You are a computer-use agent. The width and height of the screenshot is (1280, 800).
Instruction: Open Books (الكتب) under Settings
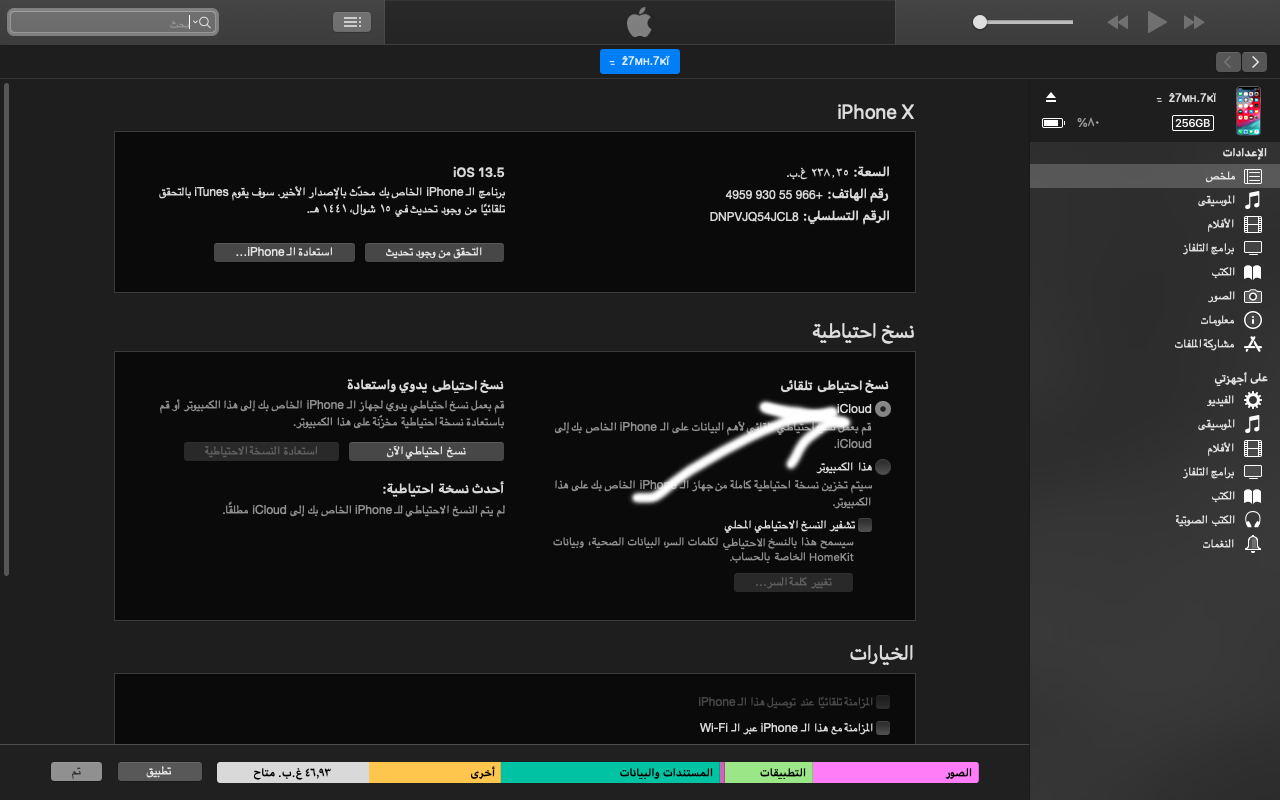(x=1155, y=272)
